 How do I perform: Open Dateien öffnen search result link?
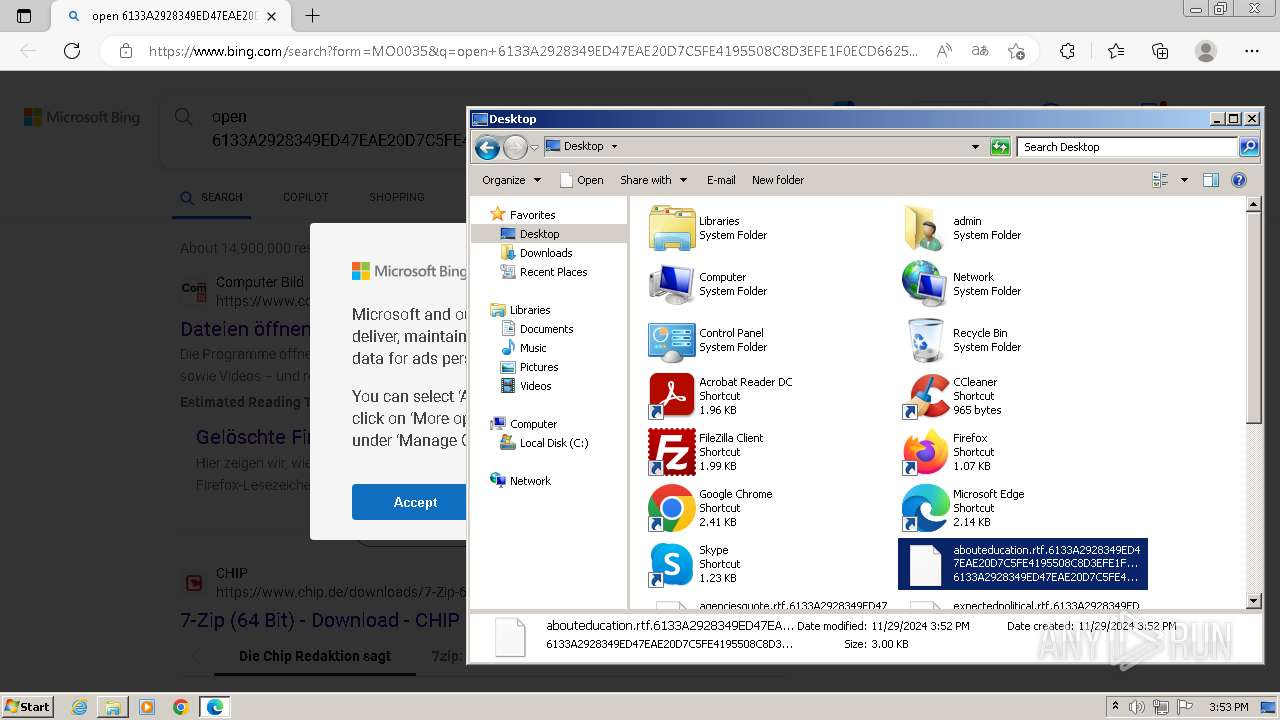click(x=245, y=329)
